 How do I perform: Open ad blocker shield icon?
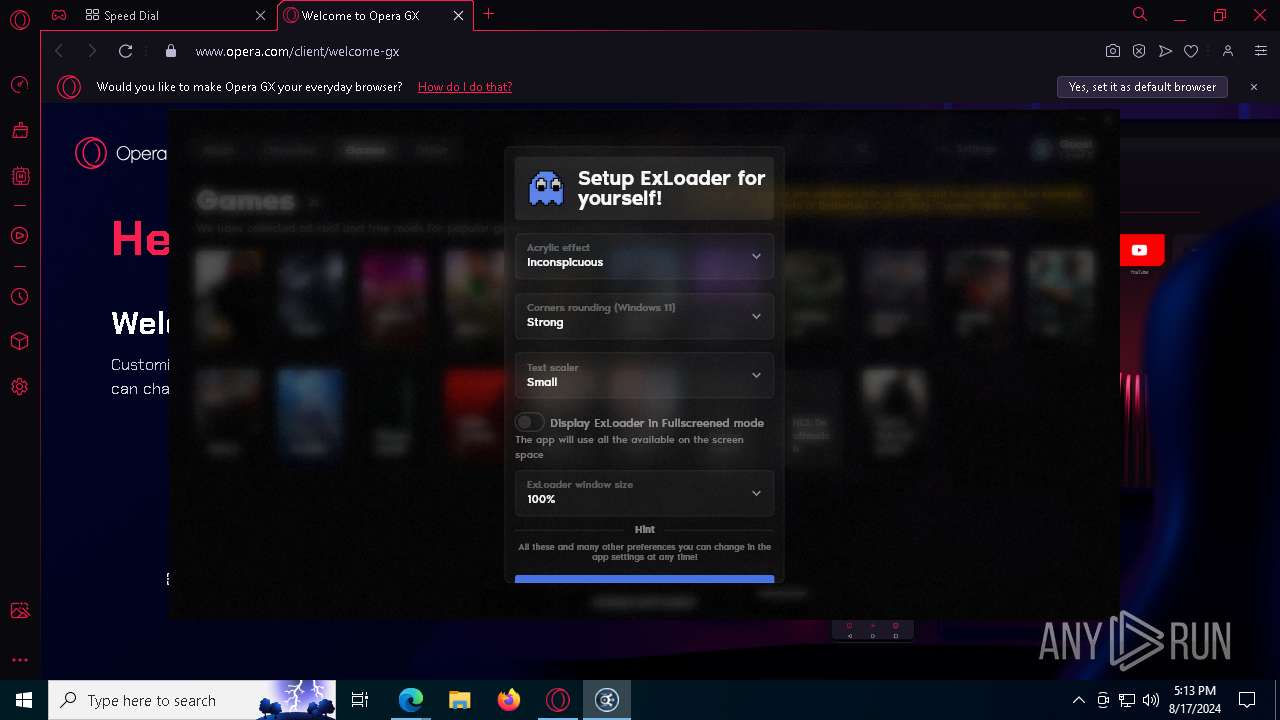click(1139, 51)
